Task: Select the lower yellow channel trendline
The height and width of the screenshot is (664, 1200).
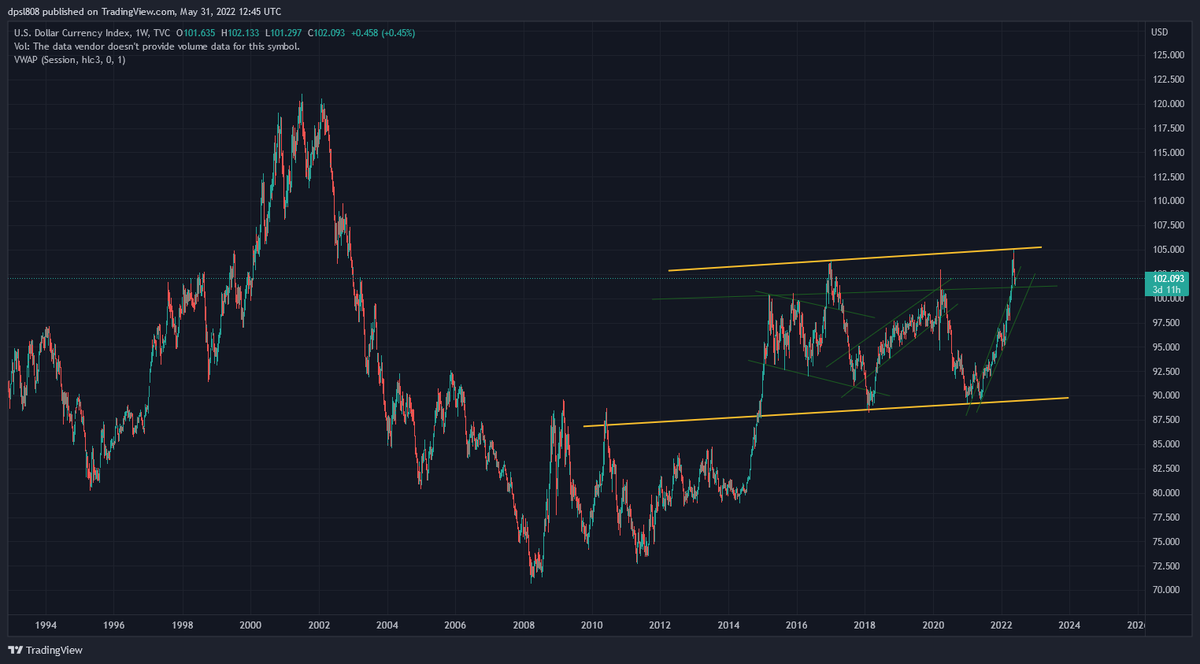Action: click(x=826, y=412)
